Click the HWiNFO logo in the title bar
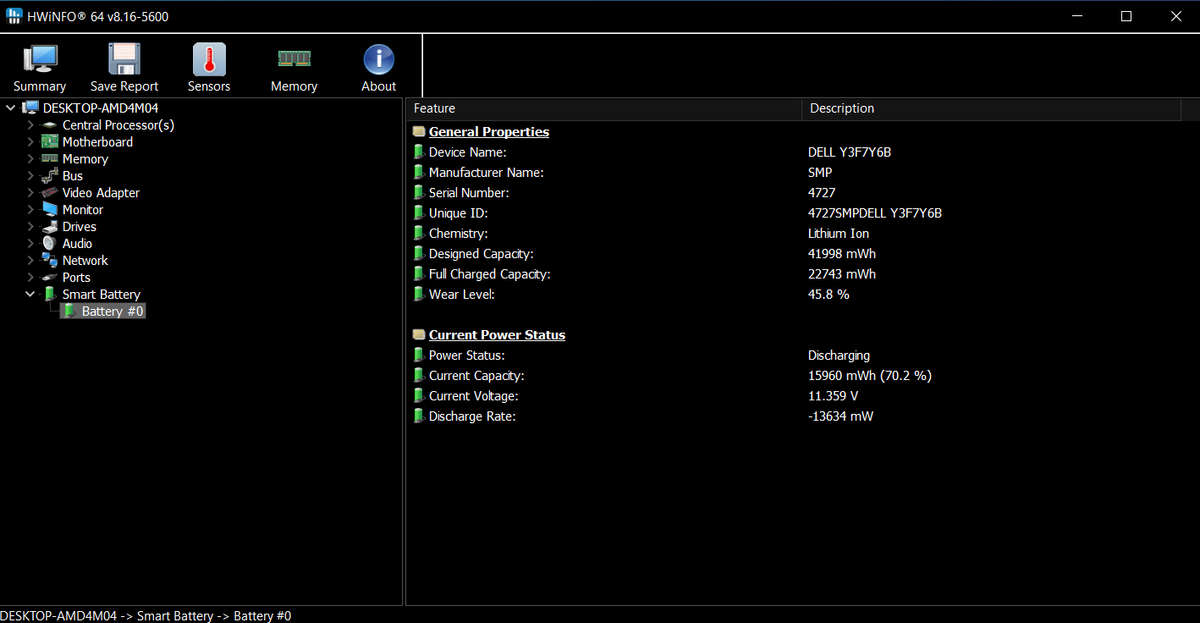Viewport: 1200px width, 623px height. pos(14,15)
